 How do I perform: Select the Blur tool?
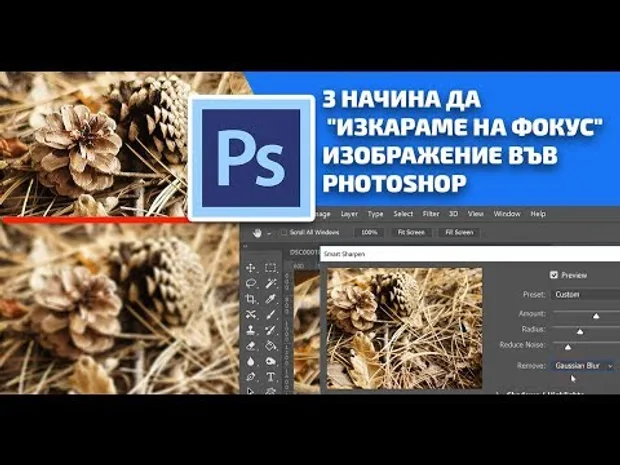251,361
